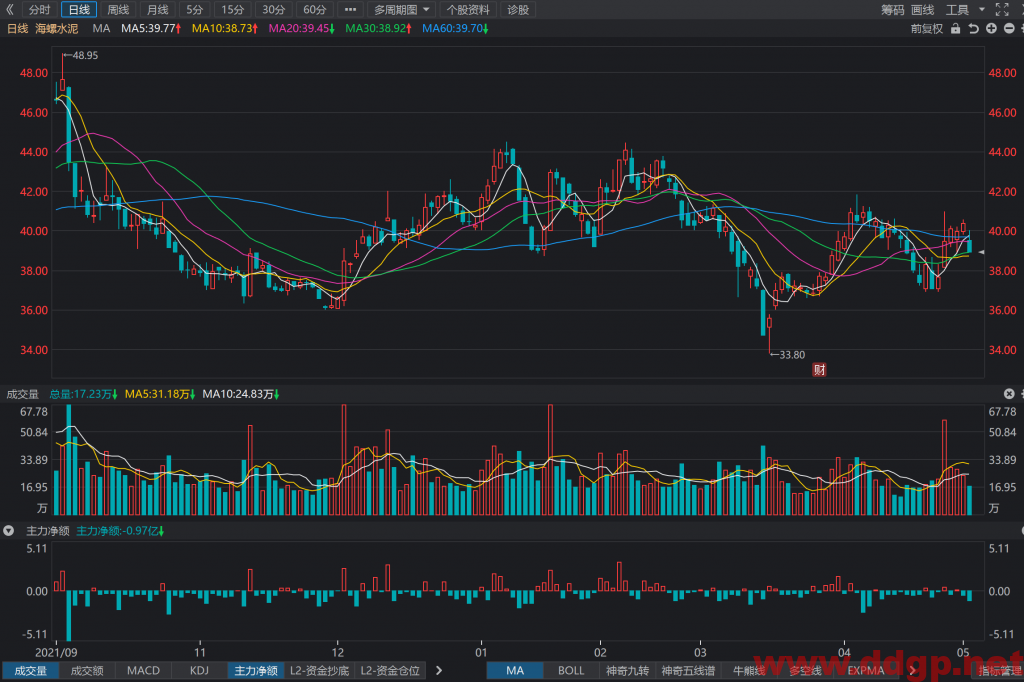Close the 成交量 volume panel
The image size is (1024, 682).
(1009, 394)
